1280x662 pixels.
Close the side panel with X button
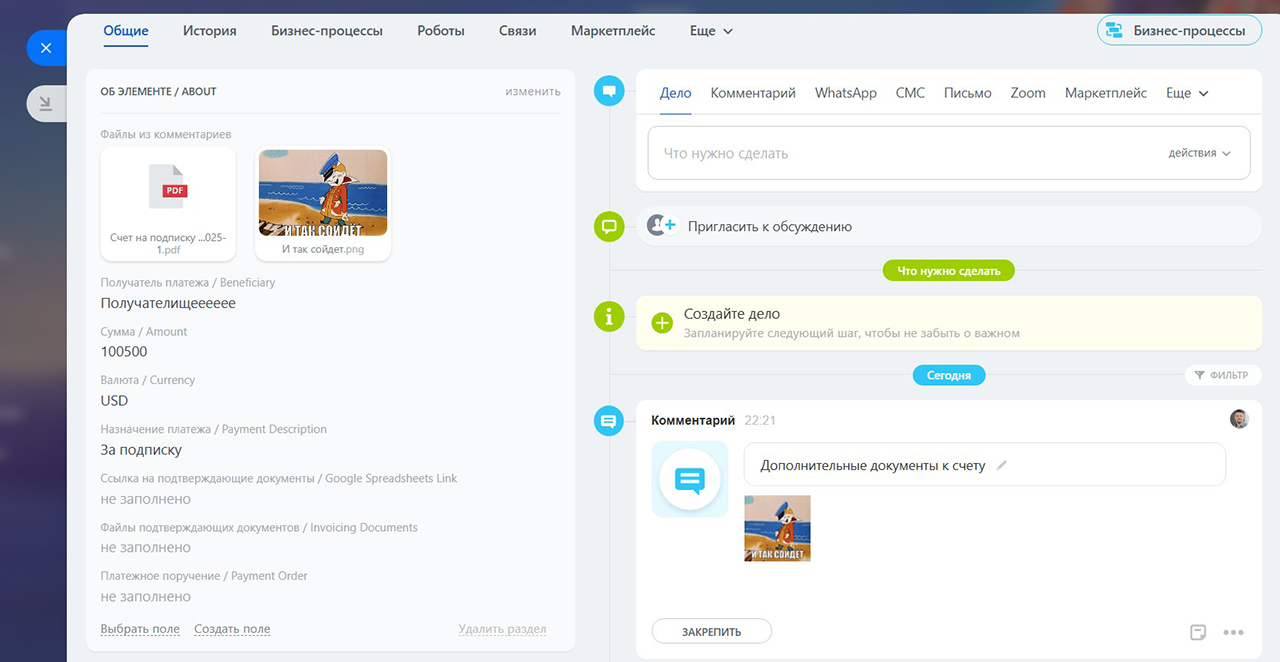point(46,48)
